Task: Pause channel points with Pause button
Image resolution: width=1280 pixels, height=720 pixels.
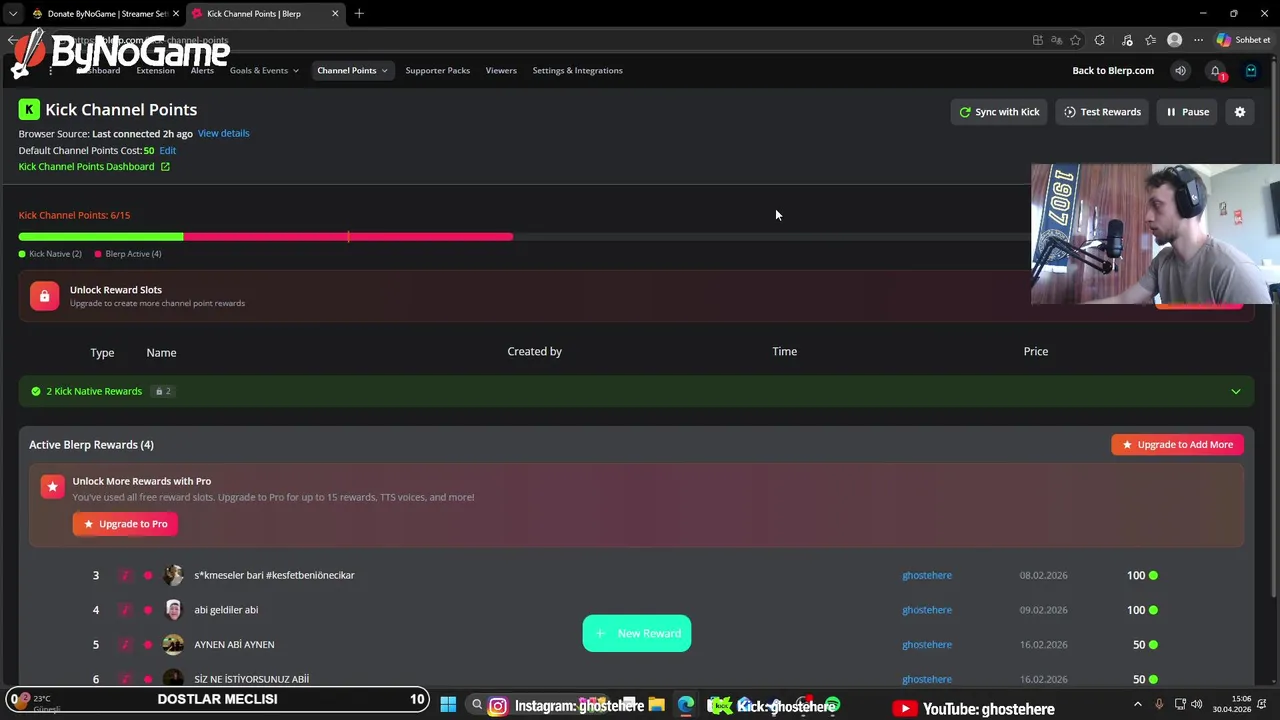Action: [1187, 112]
